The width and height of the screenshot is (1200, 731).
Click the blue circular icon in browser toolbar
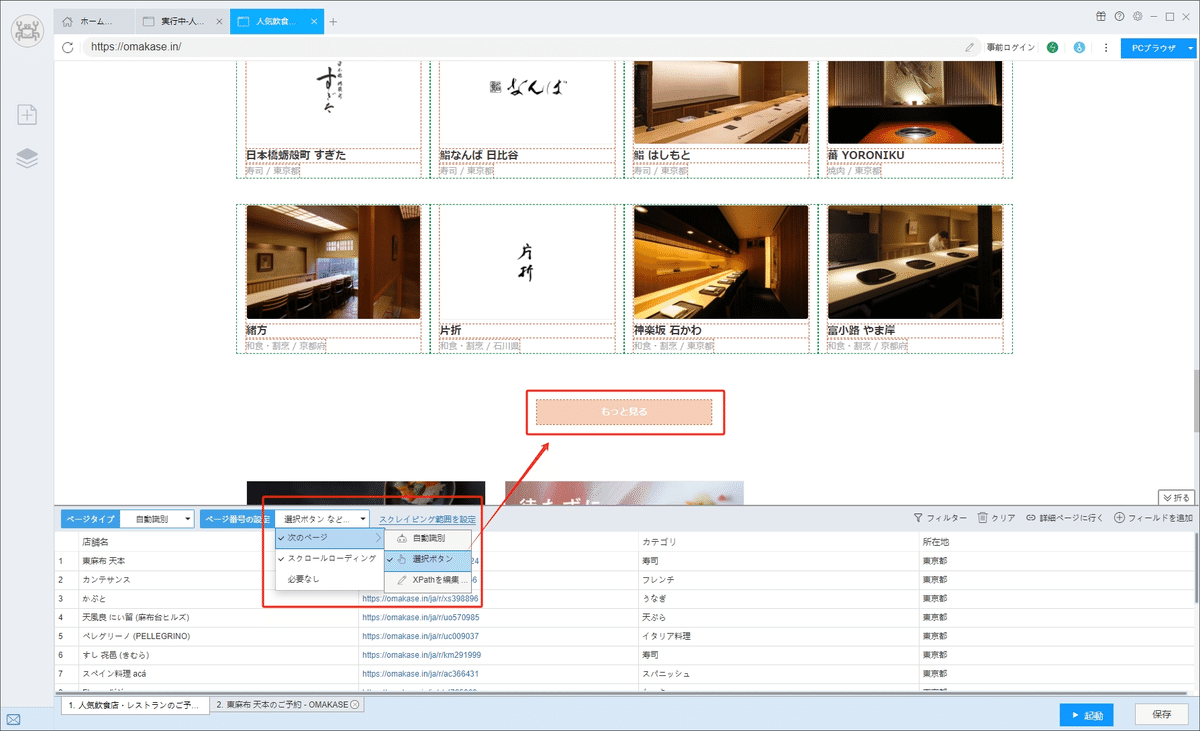(1079, 47)
